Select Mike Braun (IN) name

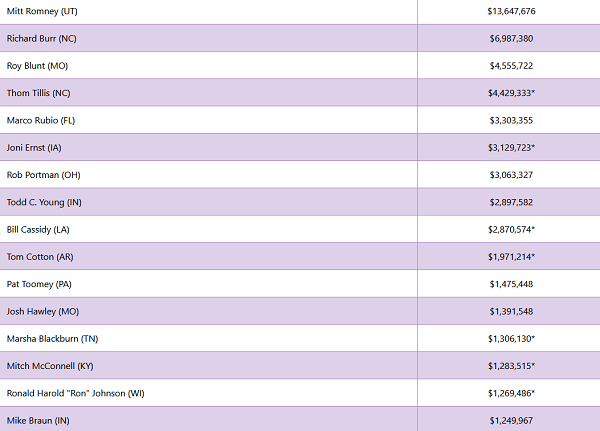point(38,421)
